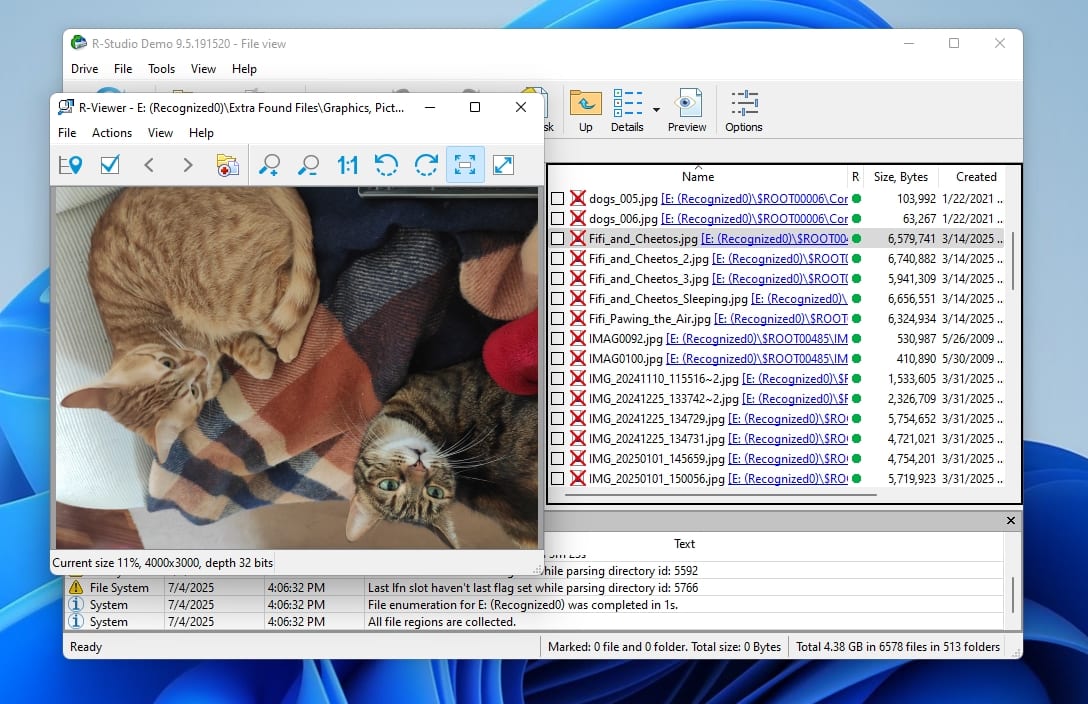Sort by the Size, Bytes column header

tap(901, 177)
